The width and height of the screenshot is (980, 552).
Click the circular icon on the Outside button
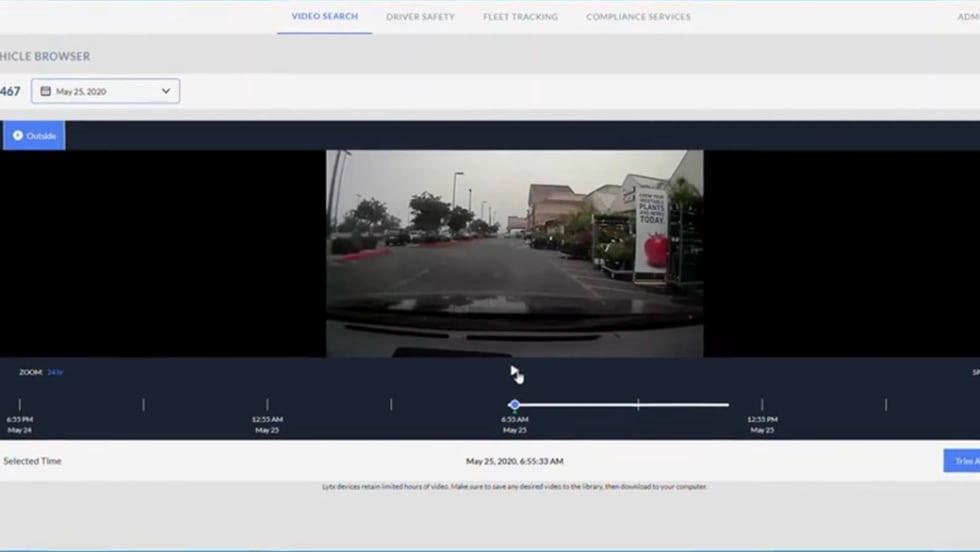[18, 135]
